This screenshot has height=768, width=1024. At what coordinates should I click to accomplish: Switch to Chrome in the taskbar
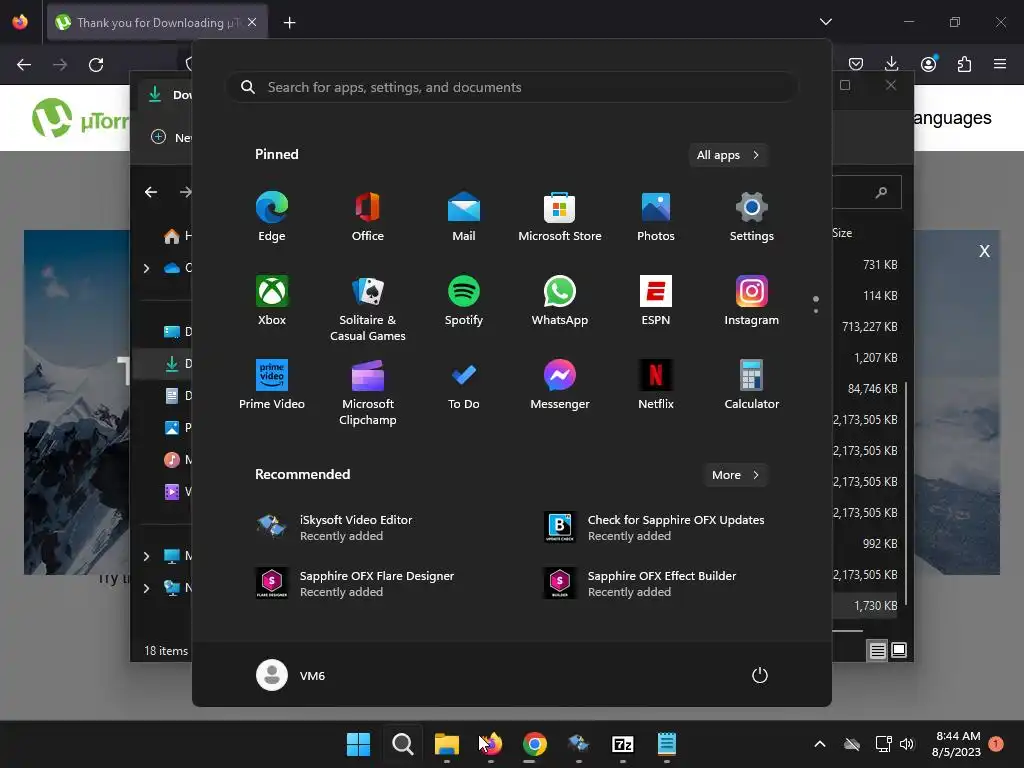pos(534,744)
